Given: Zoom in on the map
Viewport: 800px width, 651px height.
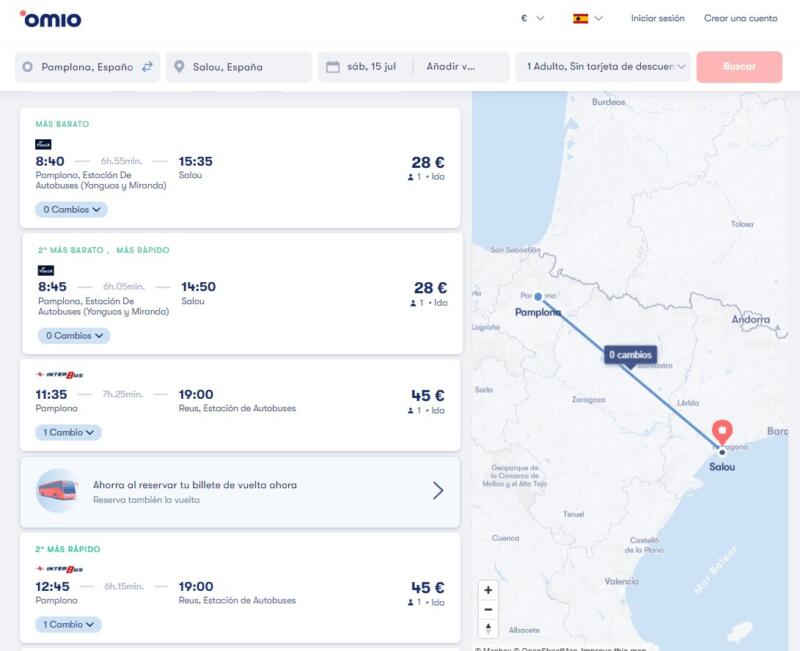Looking at the screenshot, I should click(x=488, y=590).
